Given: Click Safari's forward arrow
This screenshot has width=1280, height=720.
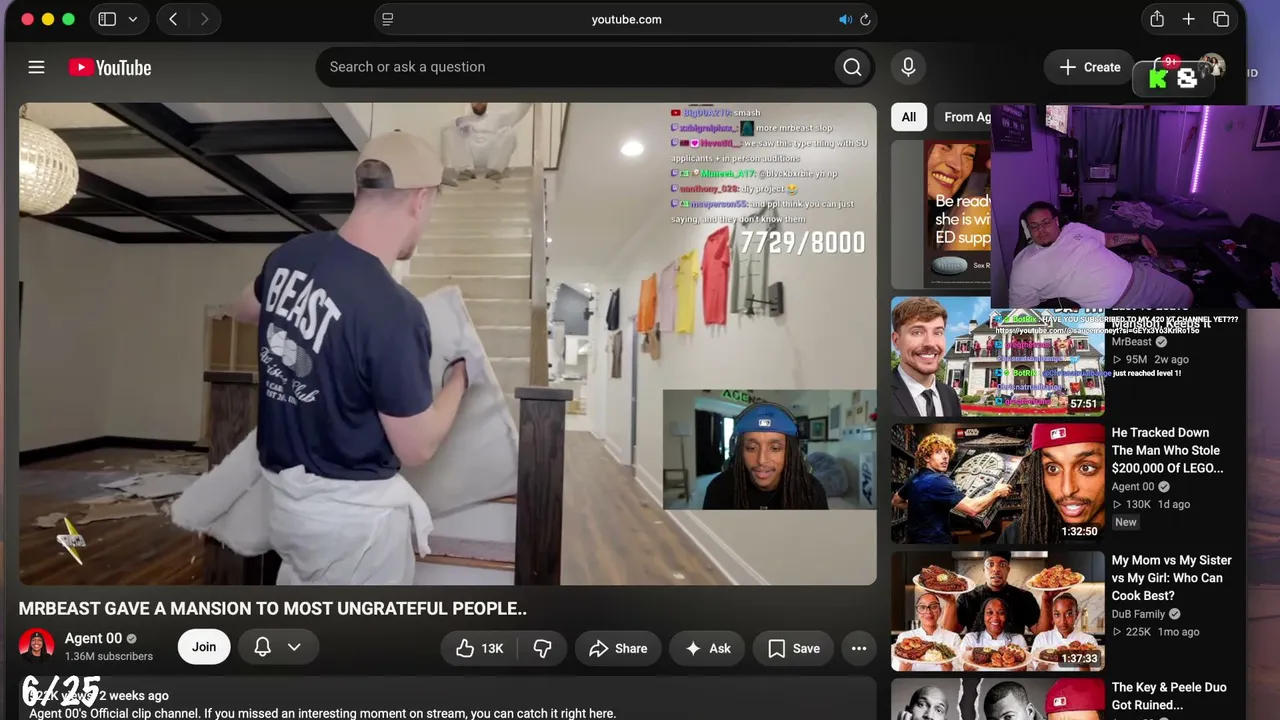Looking at the screenshot, I should 204,19.
